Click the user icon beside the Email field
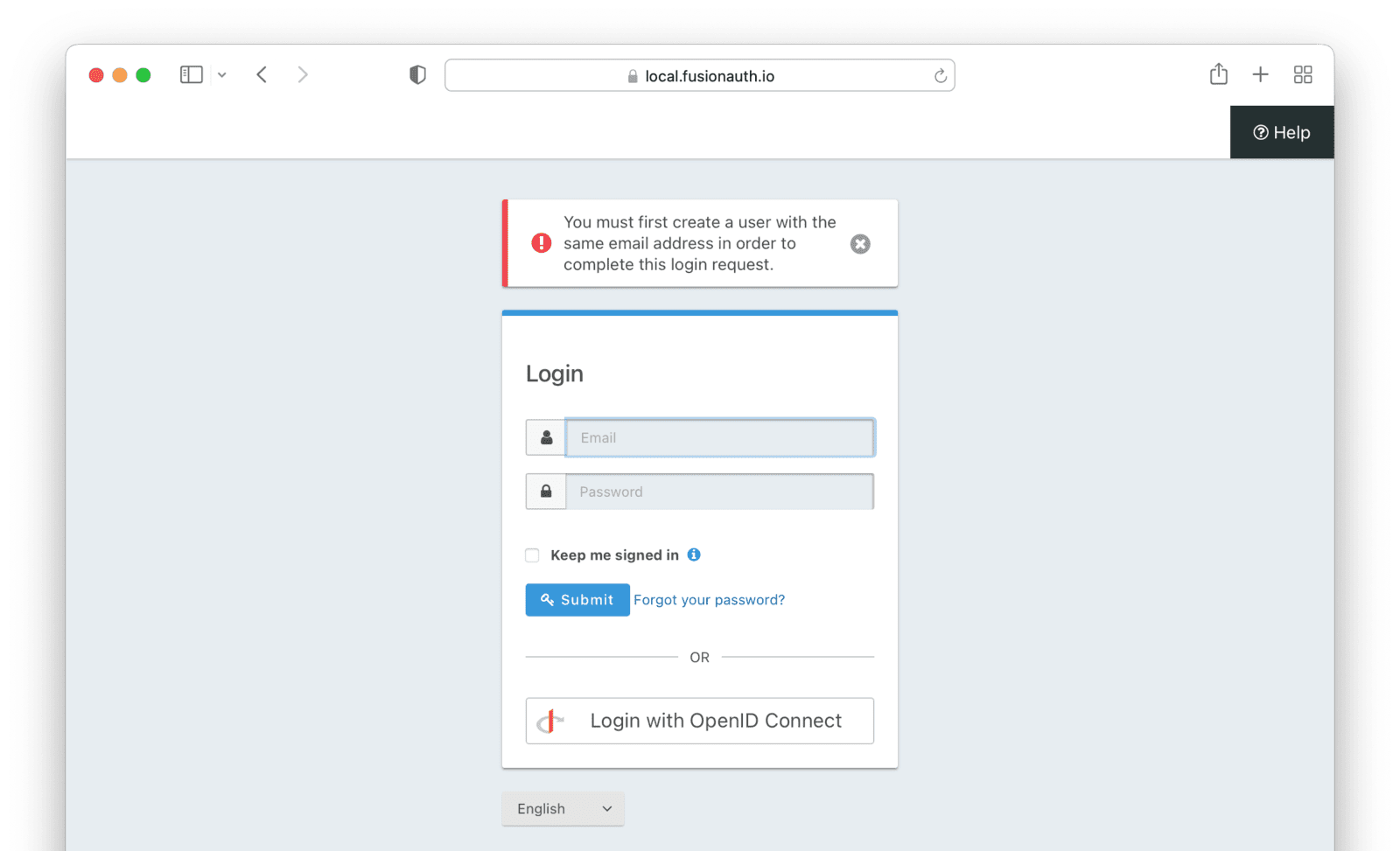This screenshot has height=851, width=1400. click(545, 437)
